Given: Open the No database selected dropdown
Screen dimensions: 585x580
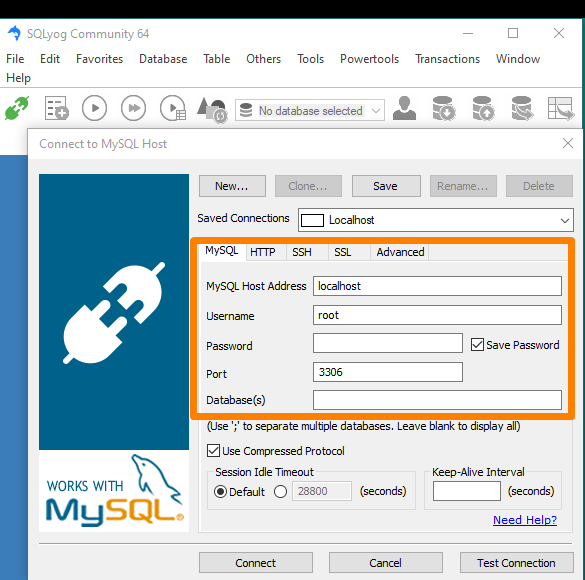Looking at the screenshot, I should click(x=310, y=110).
